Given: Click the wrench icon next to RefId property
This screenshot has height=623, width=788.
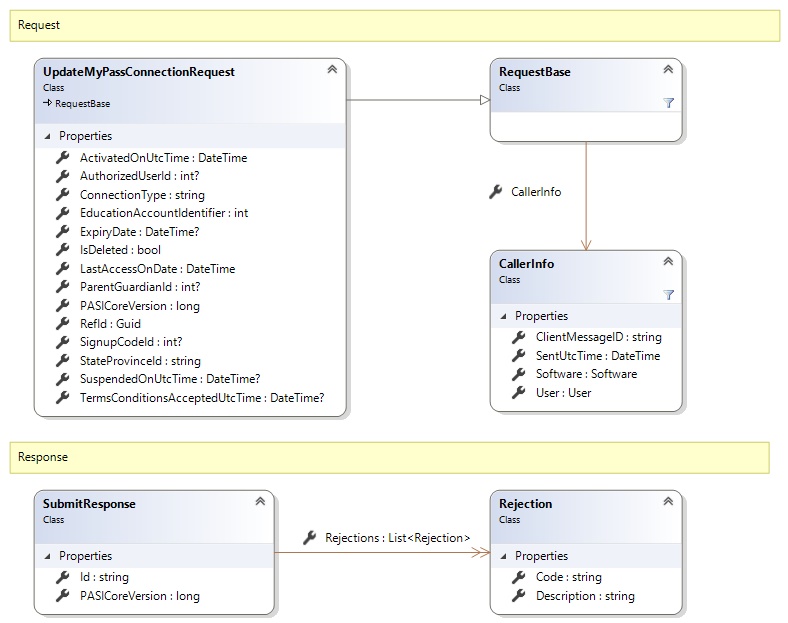Looking at the screenshot, I should (x=62, y=324).
